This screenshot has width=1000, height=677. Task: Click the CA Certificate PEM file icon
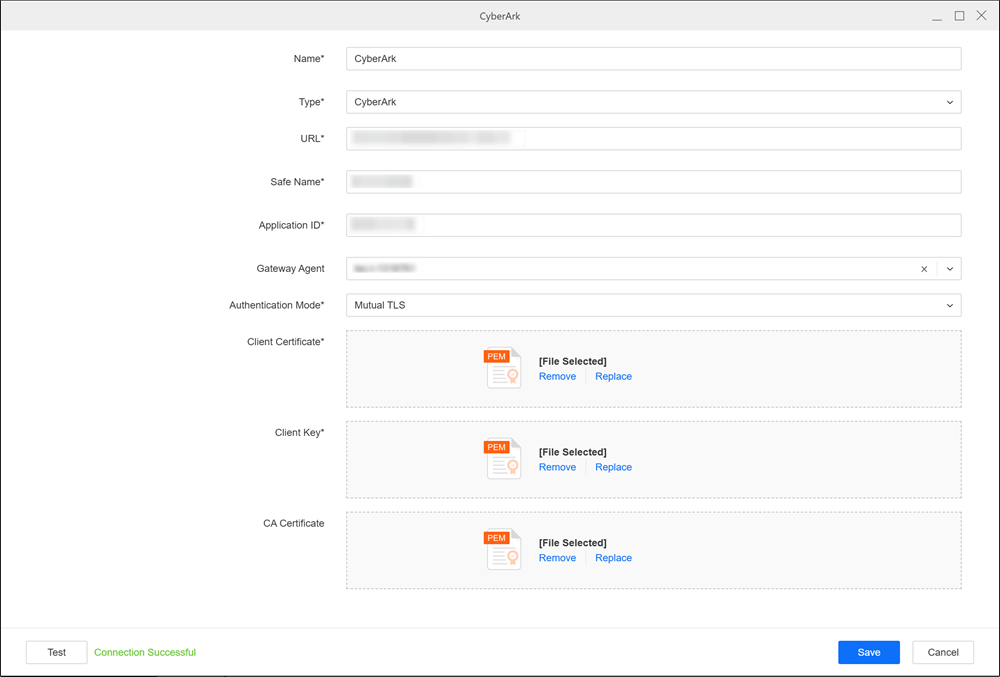pyautogui.click(x=503, y=550)
